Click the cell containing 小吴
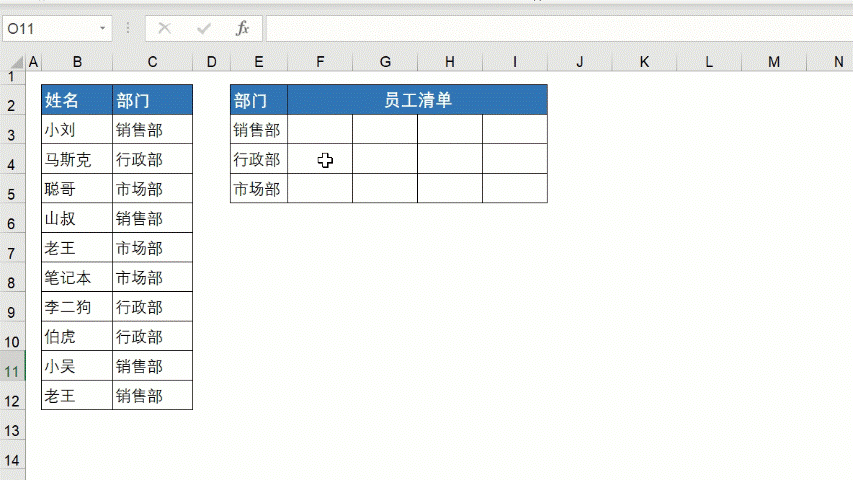The image size is (853, 480). click(x=77, y=366)
